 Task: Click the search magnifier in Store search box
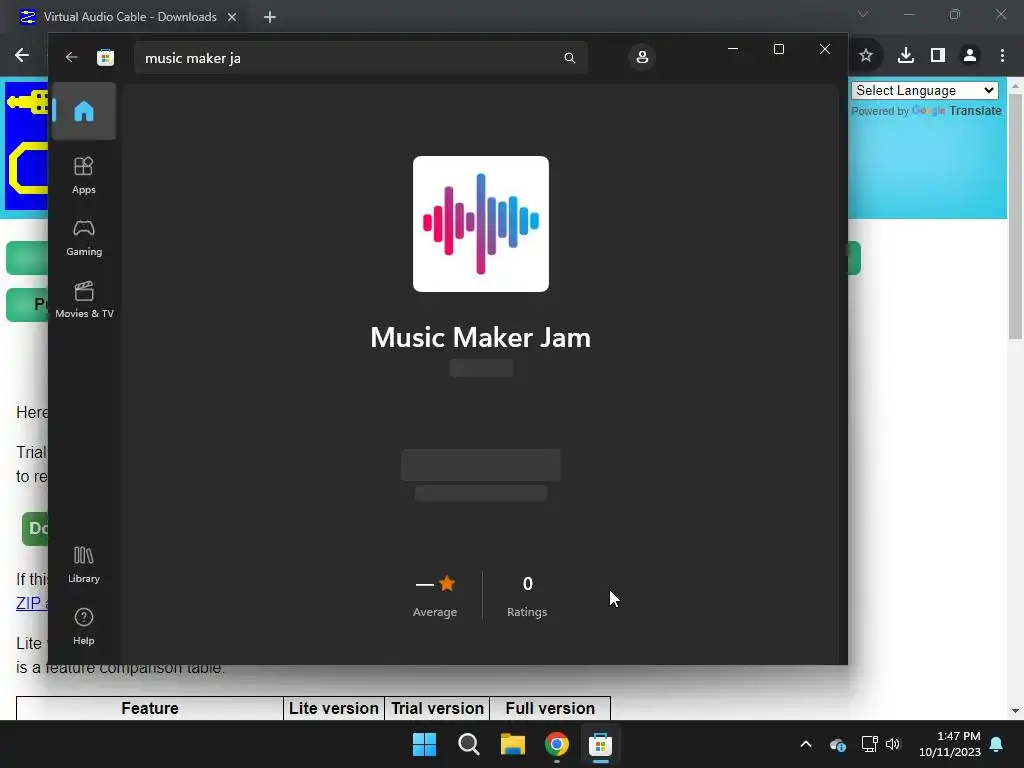[x=569, y=58]
